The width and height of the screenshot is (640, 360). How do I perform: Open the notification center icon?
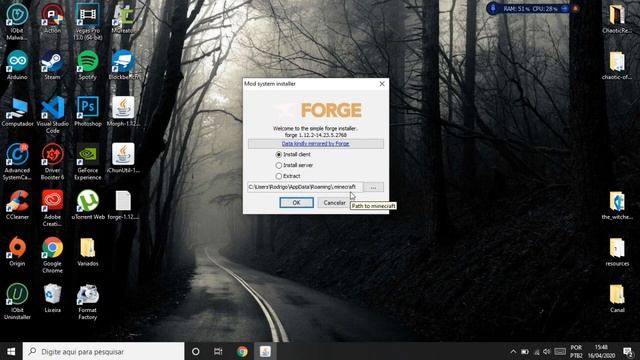coord(628,351)
